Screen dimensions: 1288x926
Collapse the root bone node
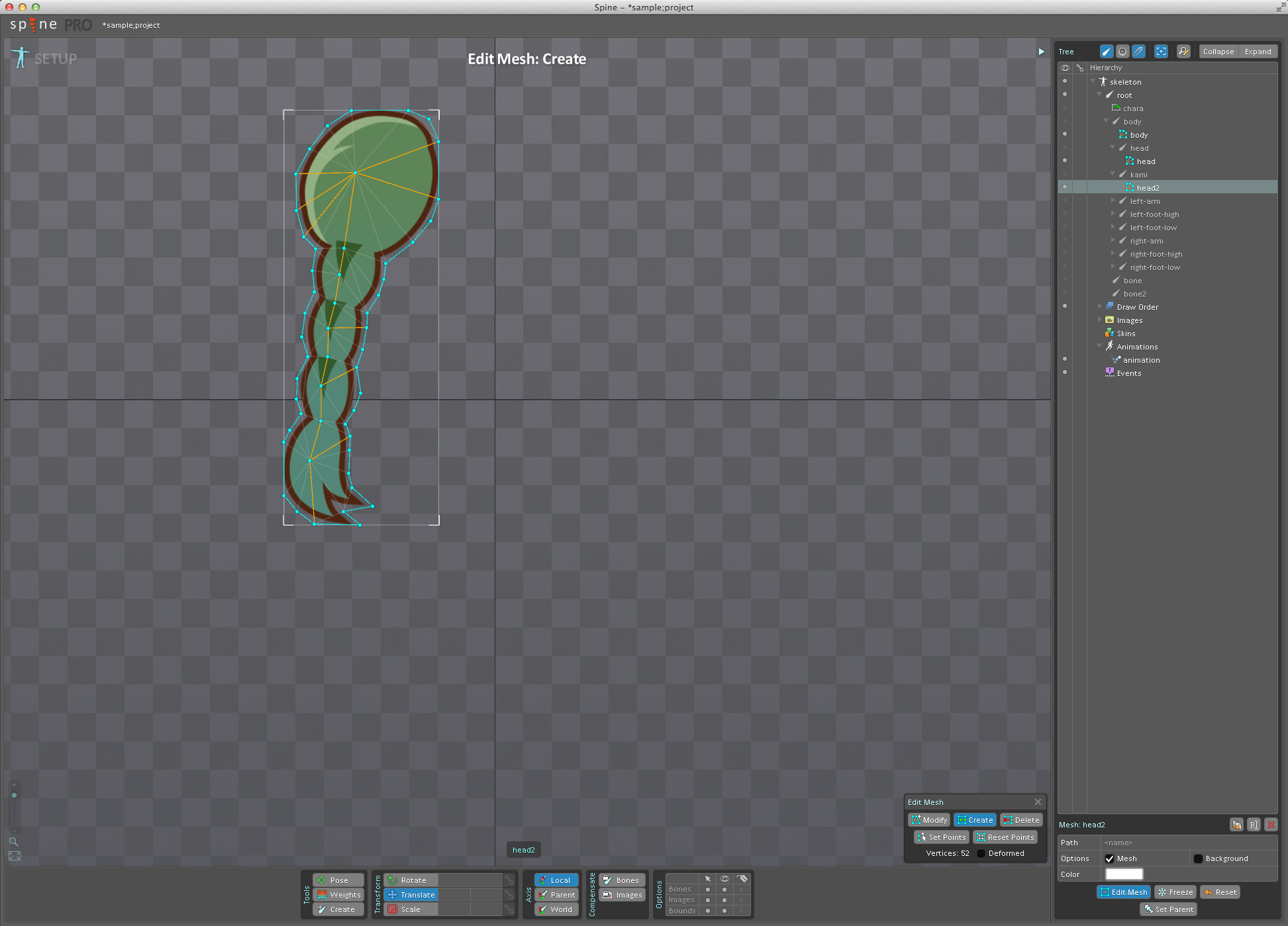click(1099, 95)
